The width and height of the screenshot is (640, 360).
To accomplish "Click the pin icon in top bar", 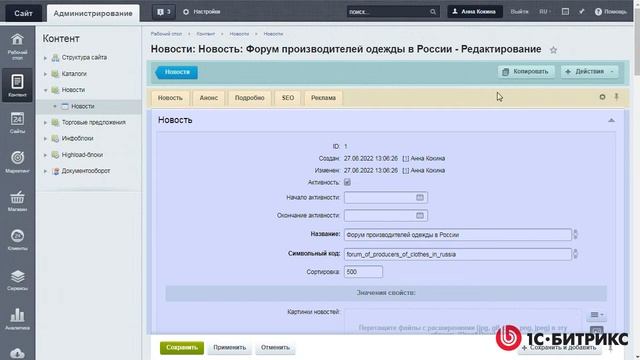I will coord(581,12).
